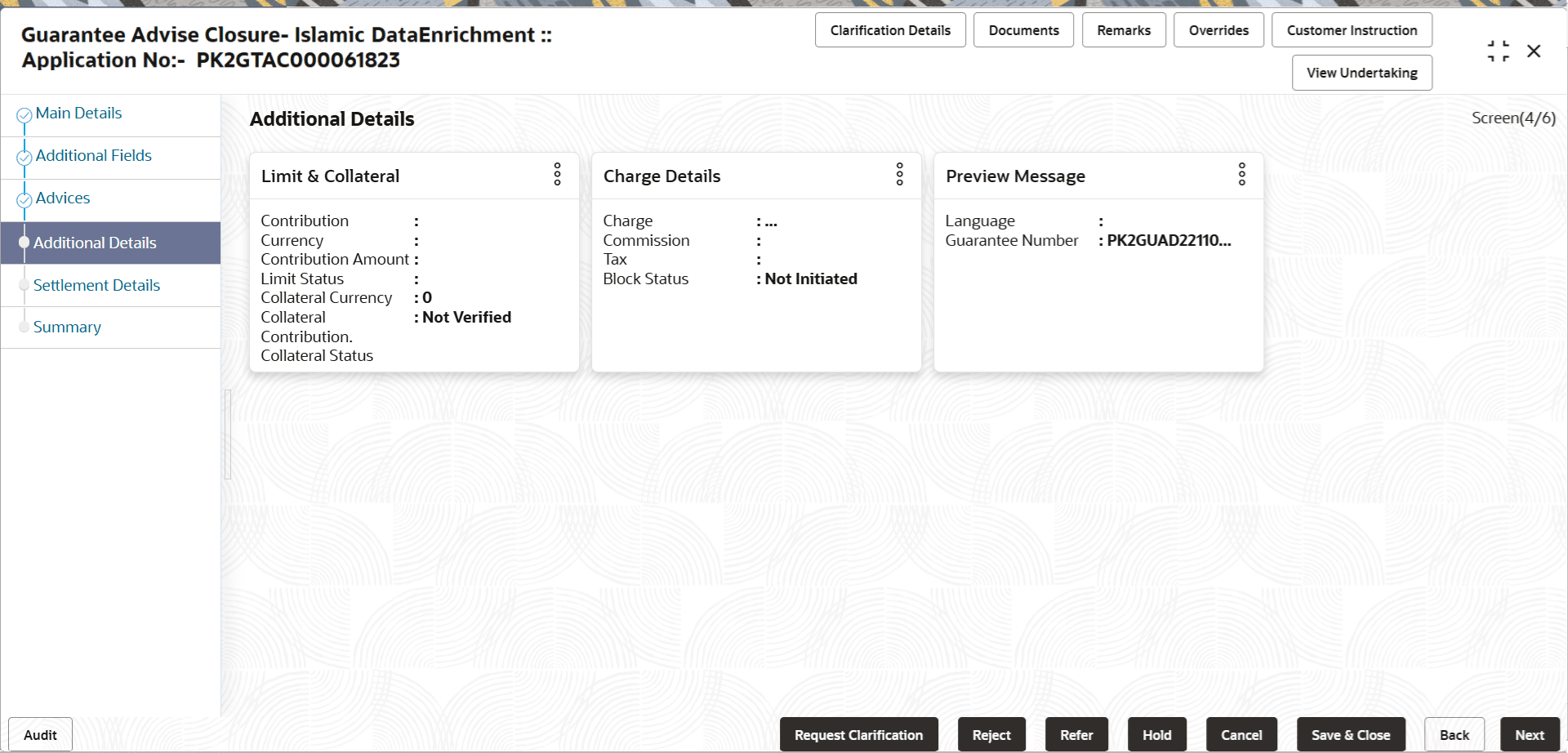Click the Collateral Status label
The height and width of the screenshot is (753, 1568).
click(317, 356)
